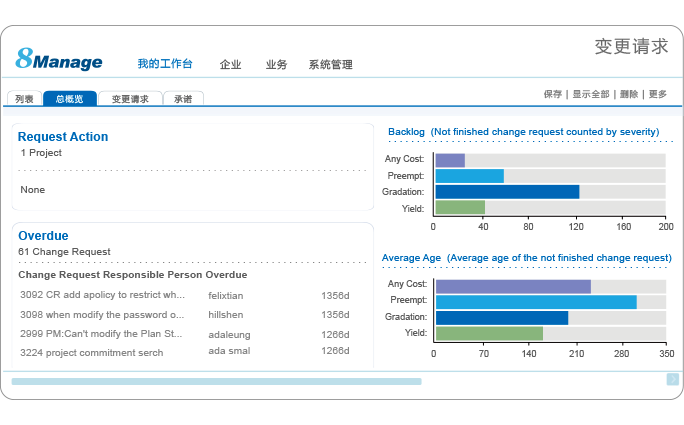Open the 我的工作台 menu
The image size is (684, 425).
(164, 65)
